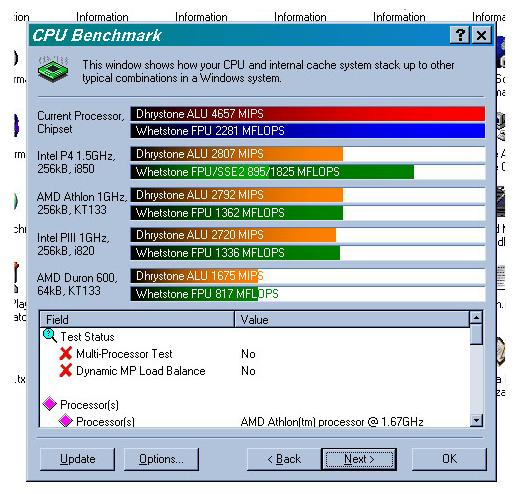Click the Intel PIII 1GHz, 256kB, i820 label
The image size is (520, 494).
73,244
